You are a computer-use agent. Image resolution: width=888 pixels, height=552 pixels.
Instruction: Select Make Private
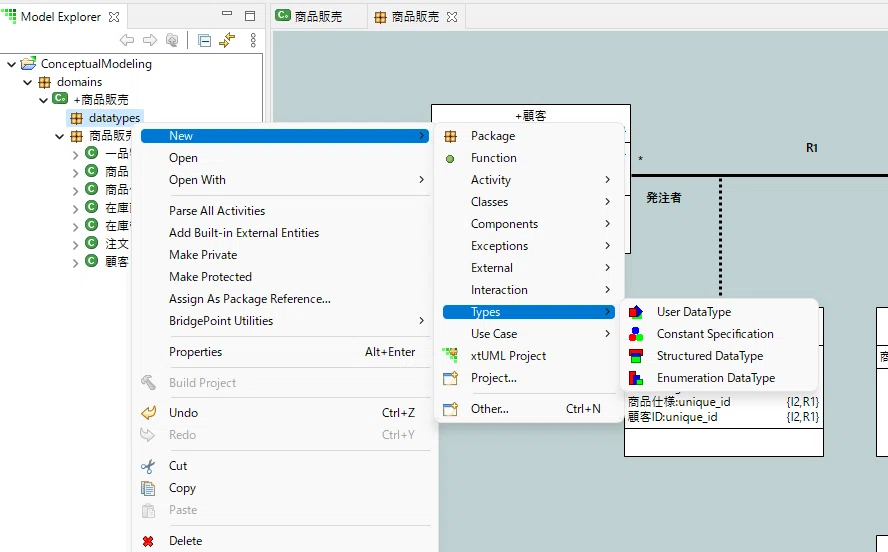pyautogui.click(x=285, y=255)
